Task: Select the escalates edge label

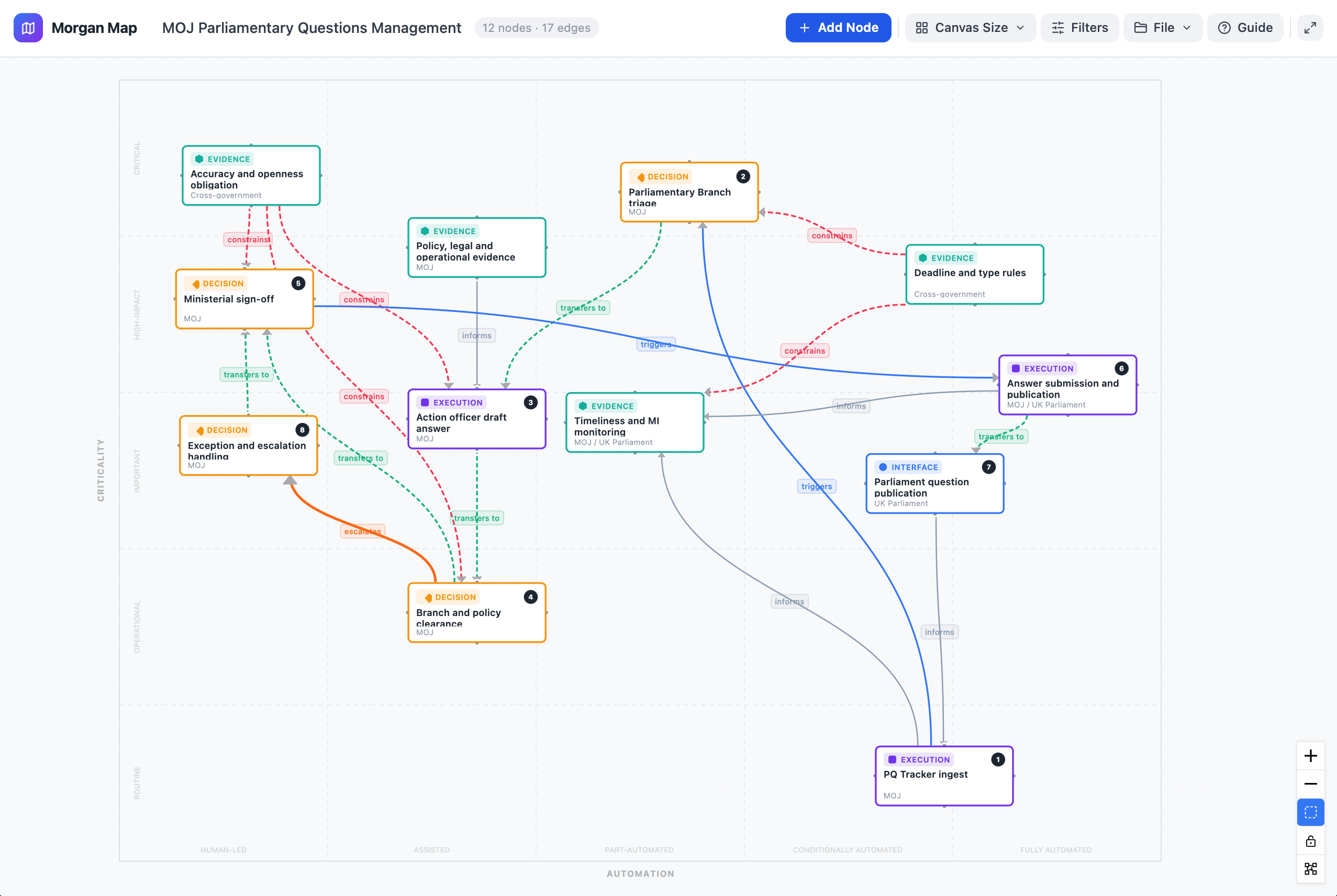Action: pyautogui.click(x=362, y=531)
